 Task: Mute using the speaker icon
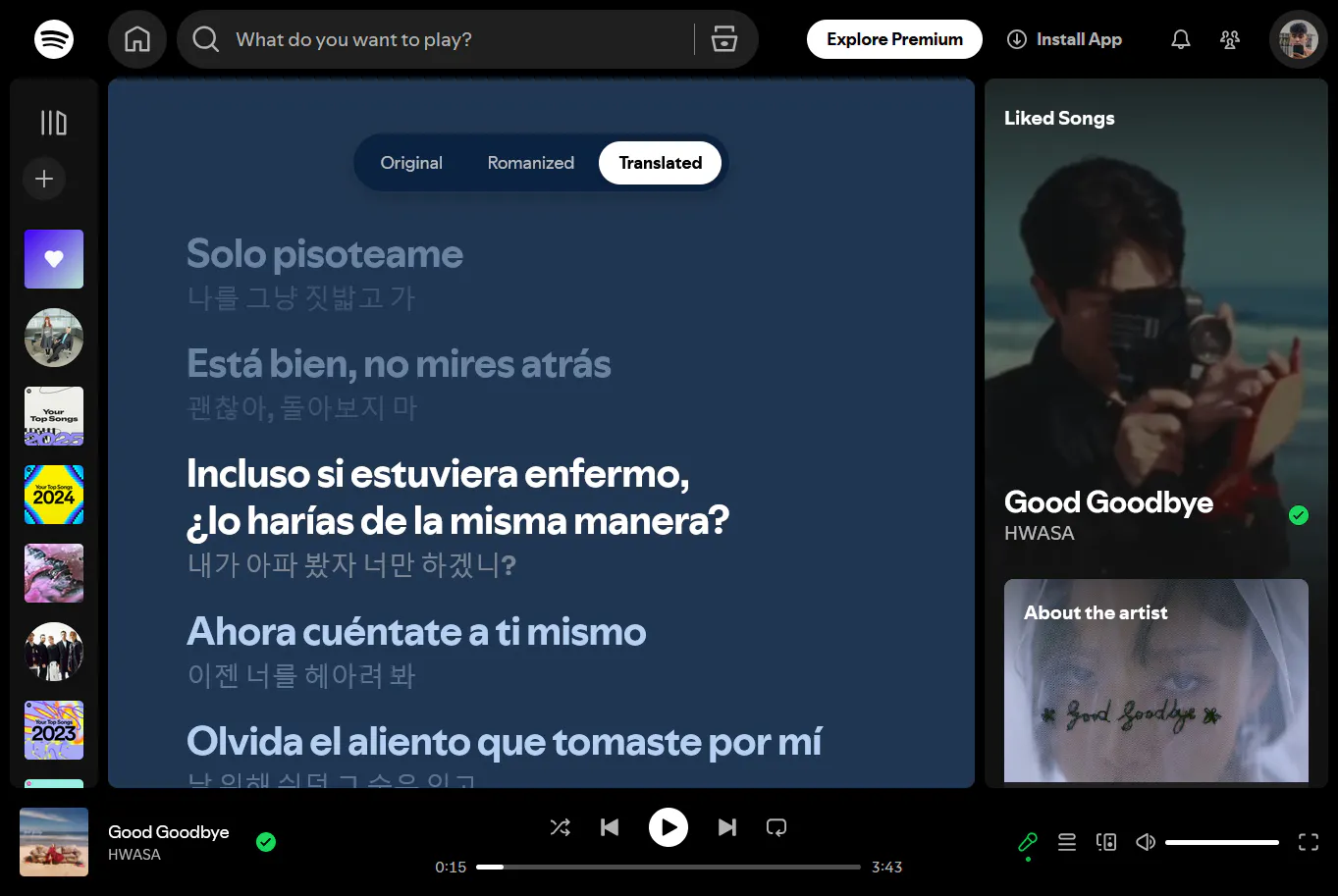[x=1146, y=842]
